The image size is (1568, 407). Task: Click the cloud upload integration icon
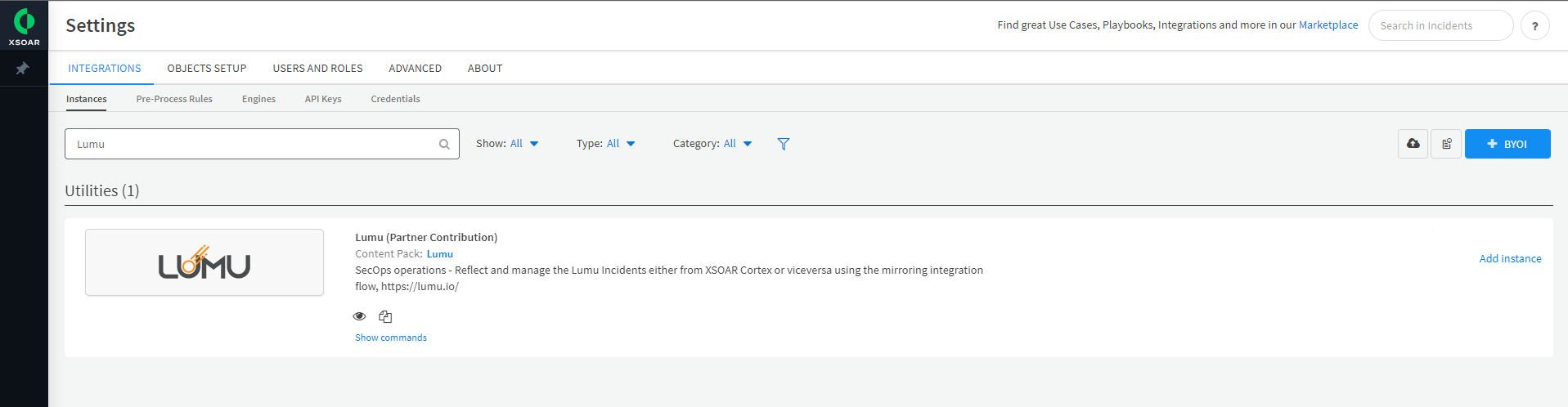[x=1413, y=144]
